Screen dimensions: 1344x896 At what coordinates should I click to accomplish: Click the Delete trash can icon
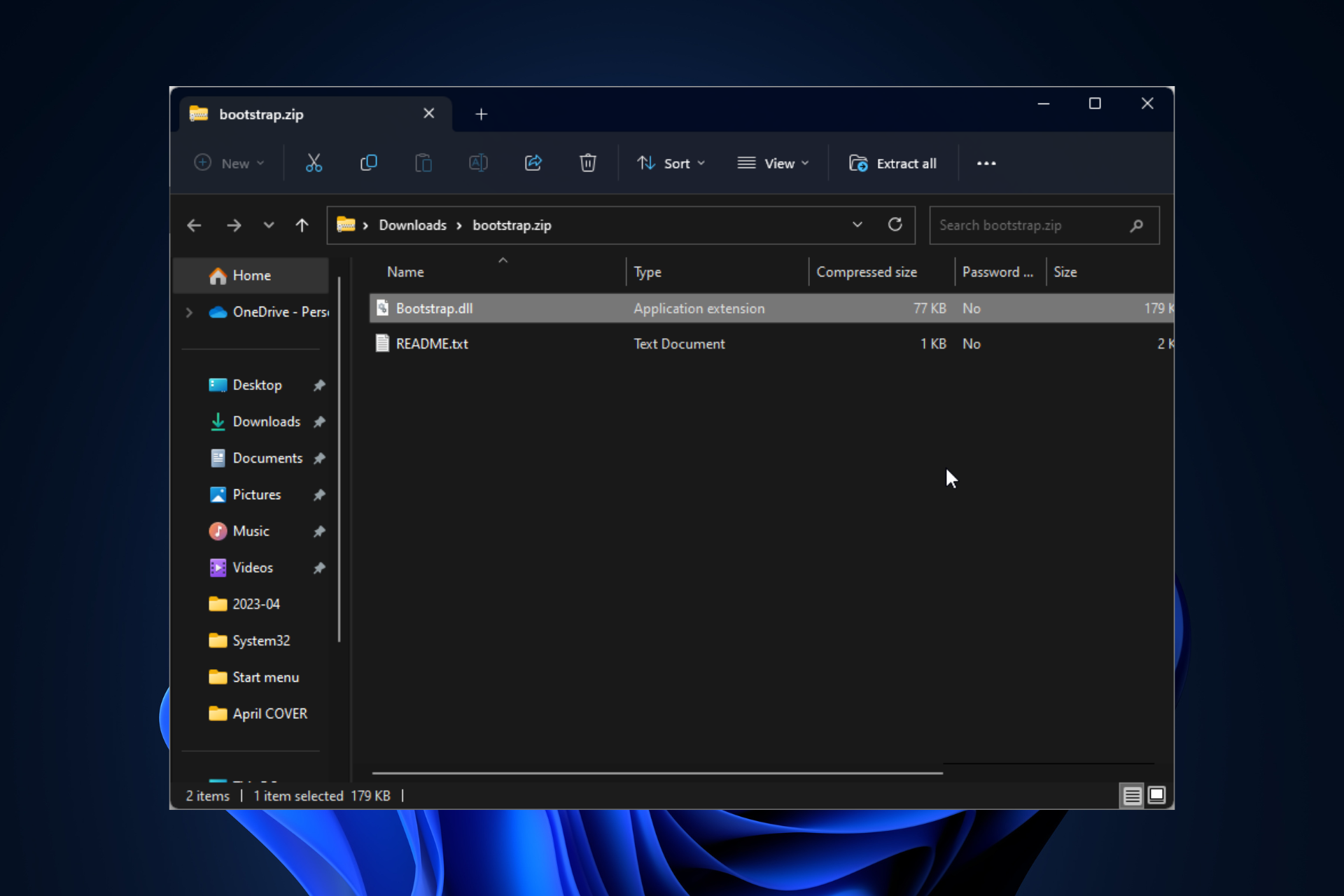pyautogui.click(x=588, y=163)
